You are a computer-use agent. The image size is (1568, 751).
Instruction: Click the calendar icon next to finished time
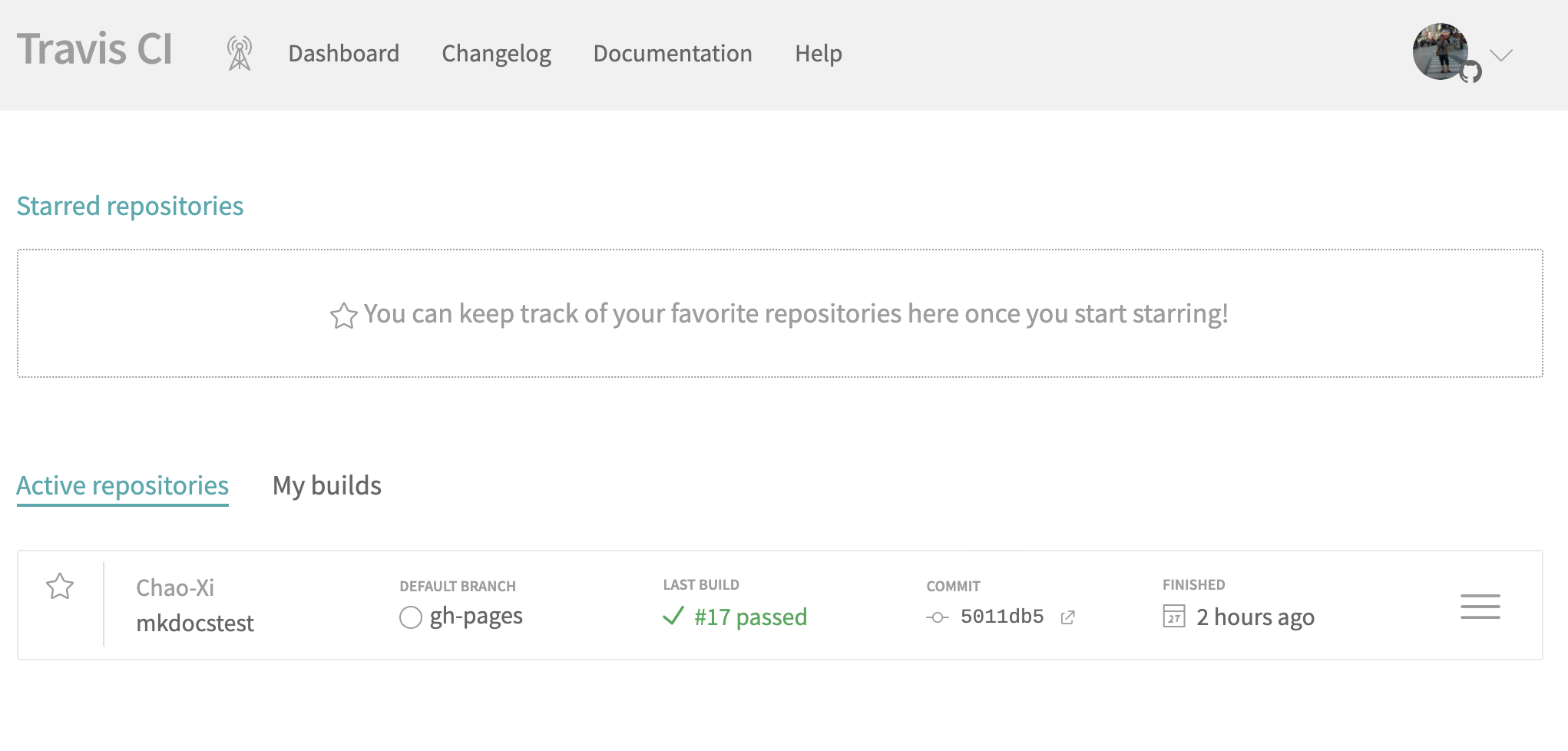[1173, 617]
